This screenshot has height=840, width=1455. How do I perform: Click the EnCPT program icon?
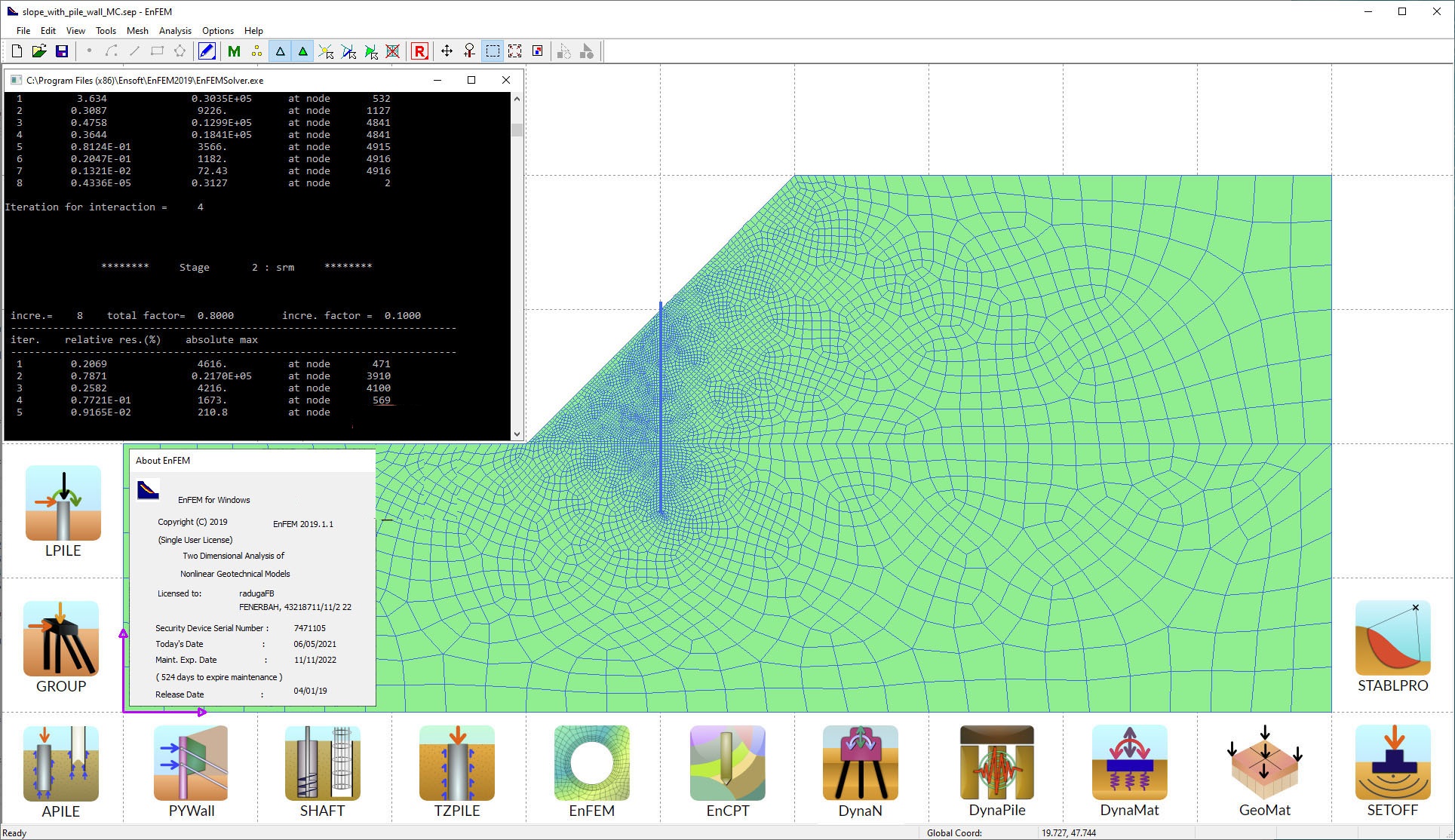[728, 763]
